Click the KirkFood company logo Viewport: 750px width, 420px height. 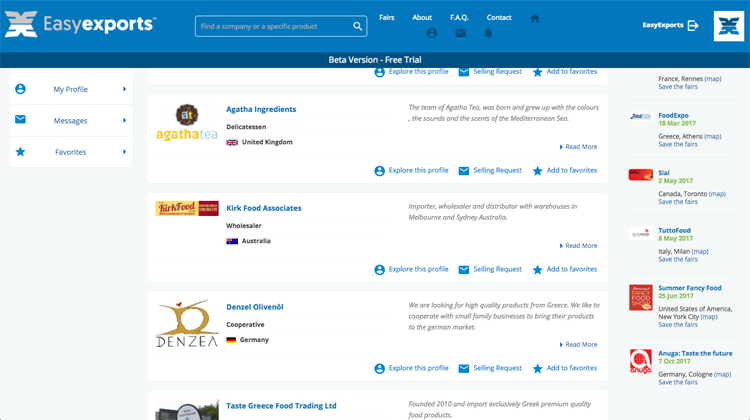[x=187, y=209]
